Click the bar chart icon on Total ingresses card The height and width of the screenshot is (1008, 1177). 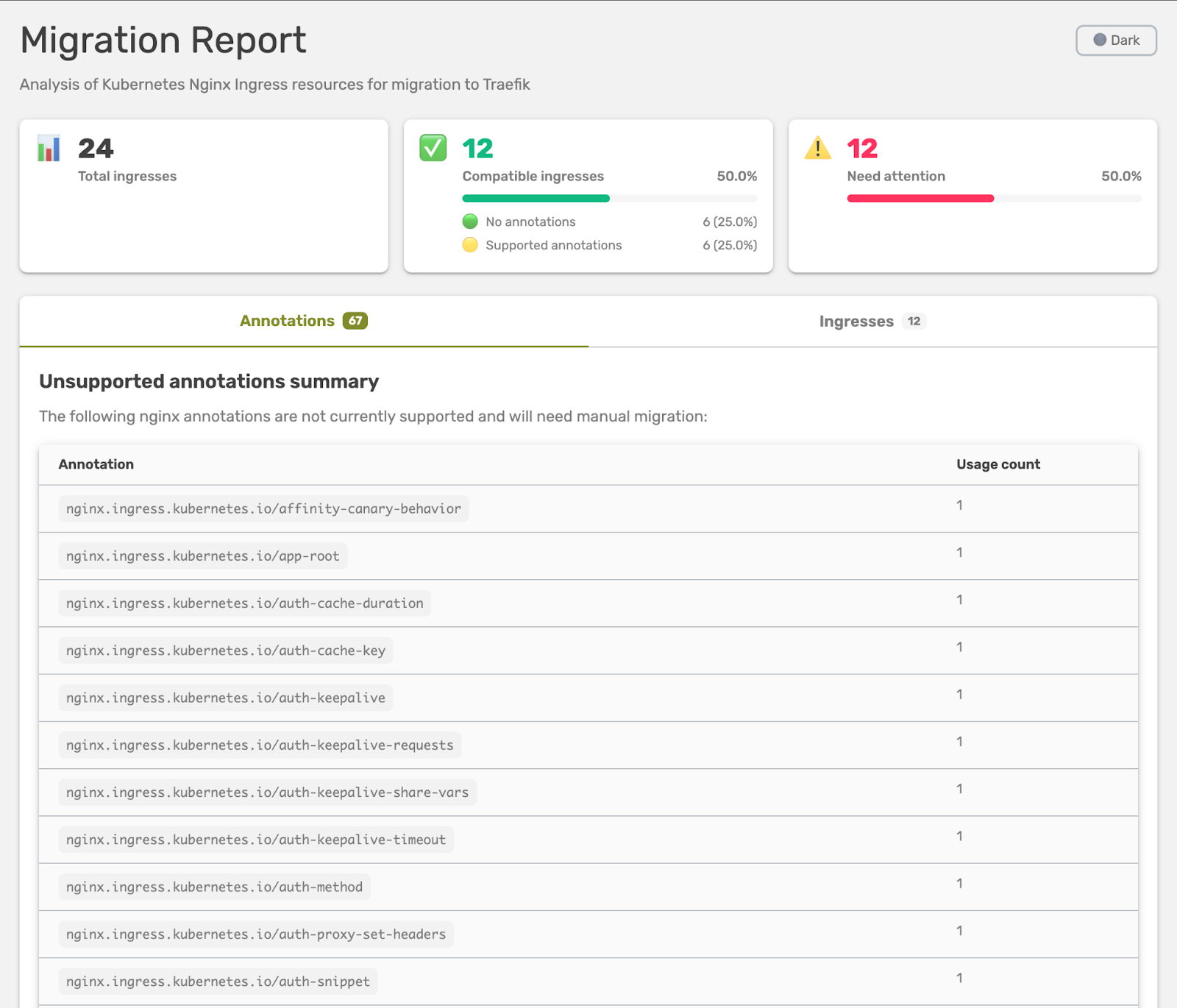47,148
